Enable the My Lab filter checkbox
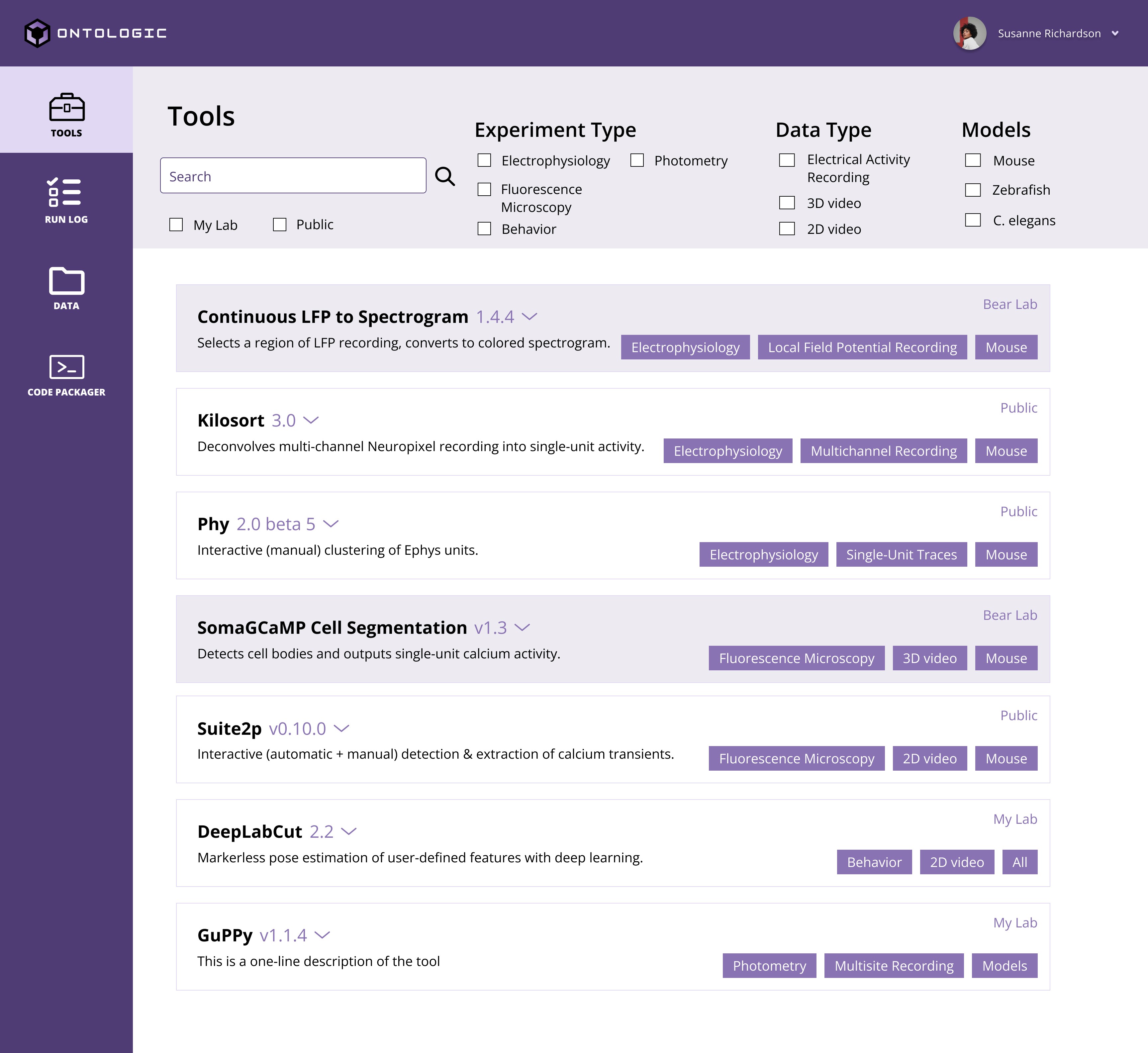Screen dimensions: 1148x1053 [176, 225]
